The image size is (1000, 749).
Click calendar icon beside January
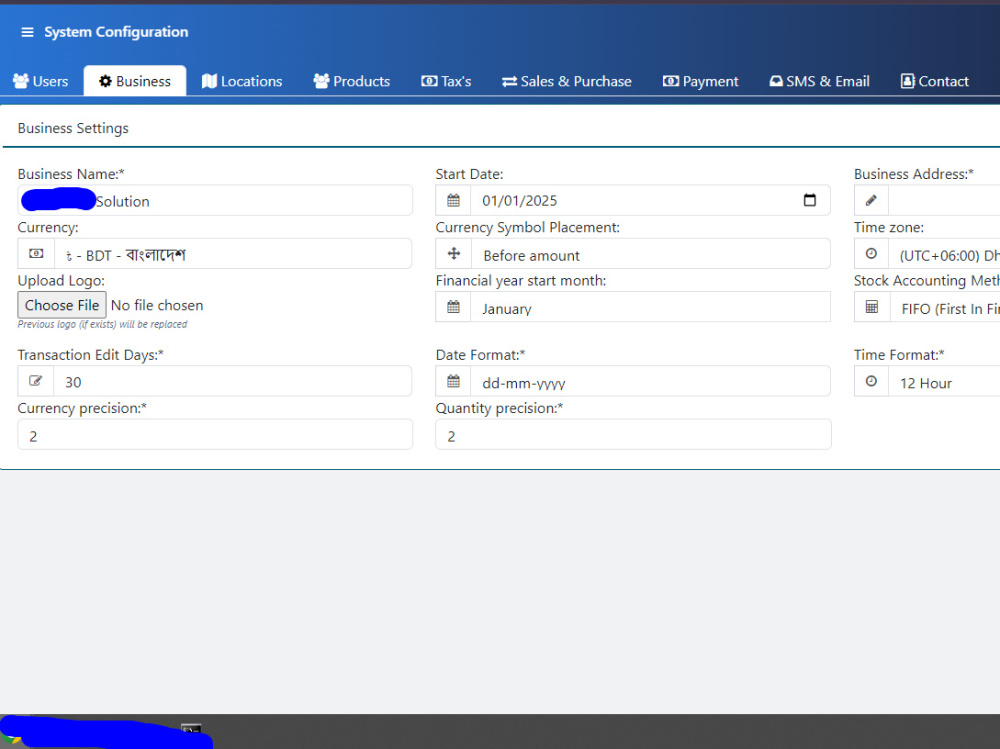pyautogui.click(x=453, y=308)
